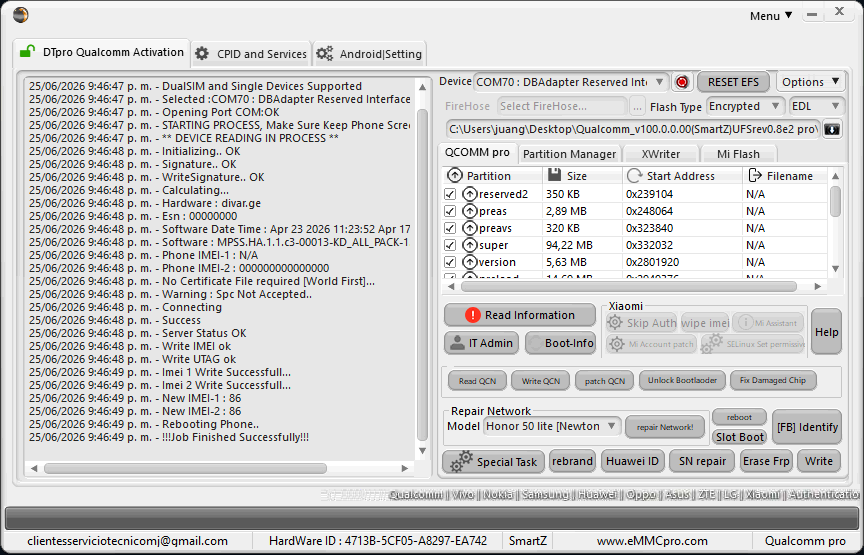The height and width of the screenshot is (555, 864).
Task: Click the red record icon beside Device
Action: [682, 82]
